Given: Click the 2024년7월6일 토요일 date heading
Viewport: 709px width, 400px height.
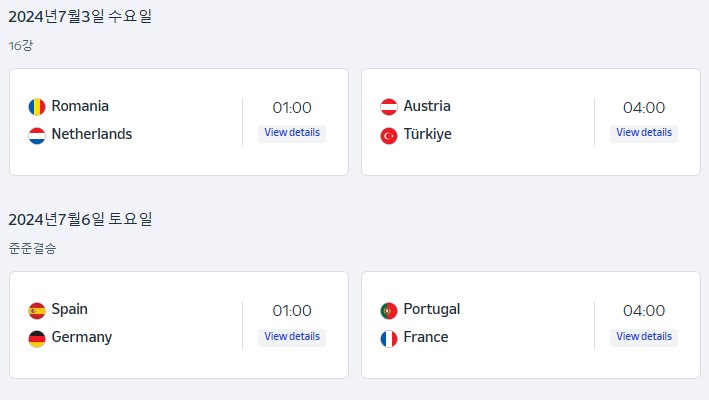Looking at the screenshot, I should coord(80,219).
